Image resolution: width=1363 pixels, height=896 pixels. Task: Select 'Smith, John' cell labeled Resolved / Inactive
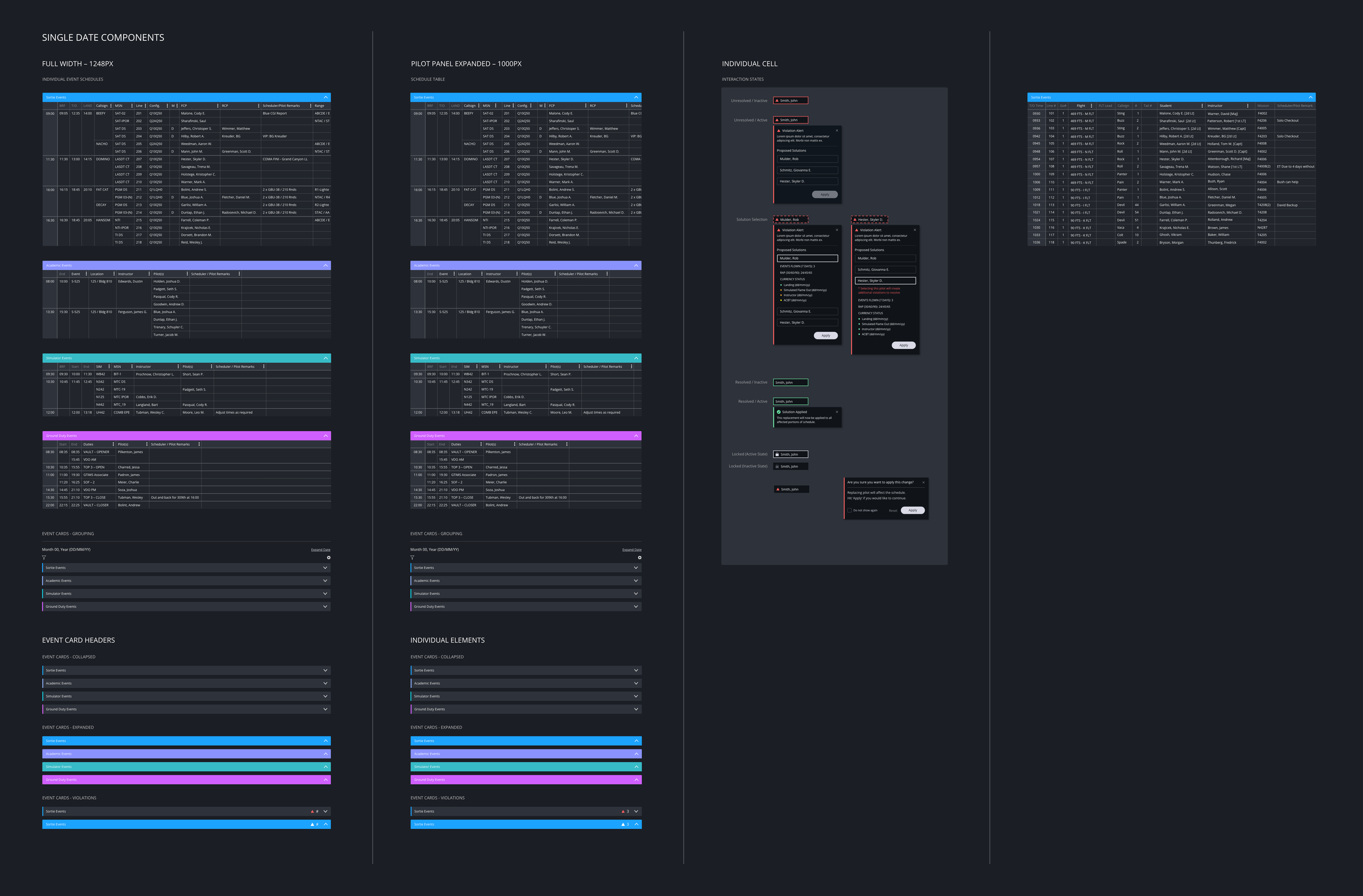coord(791,383)
